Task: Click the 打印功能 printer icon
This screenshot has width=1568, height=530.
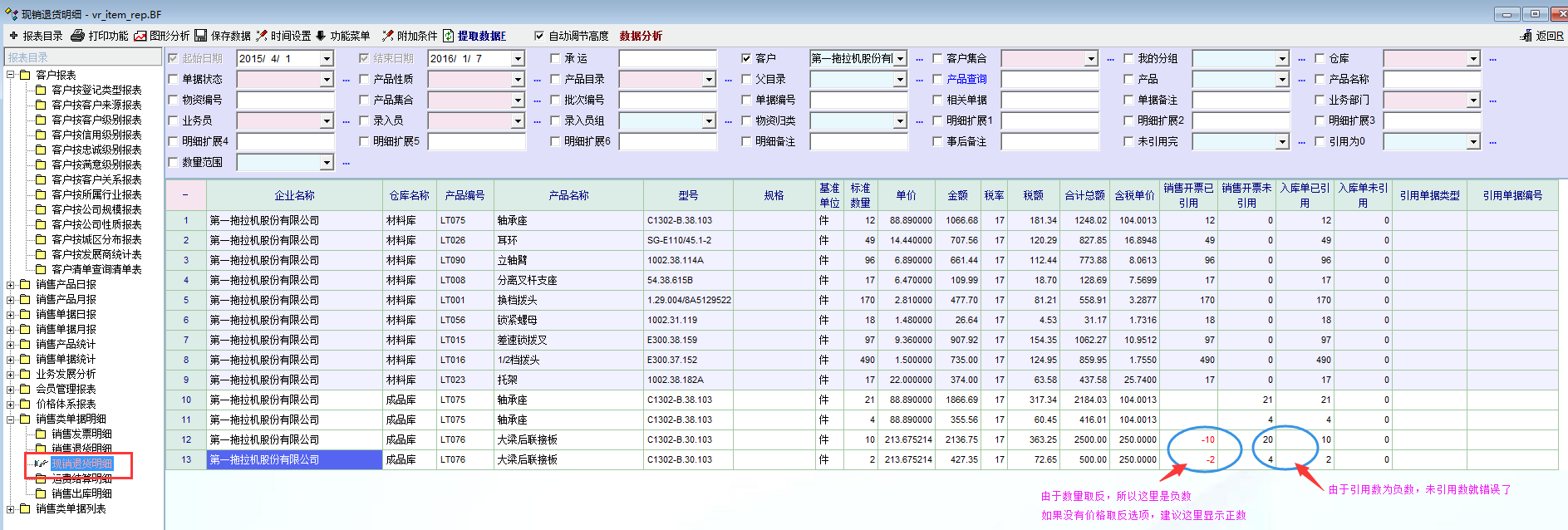Action: coord(77,36)
